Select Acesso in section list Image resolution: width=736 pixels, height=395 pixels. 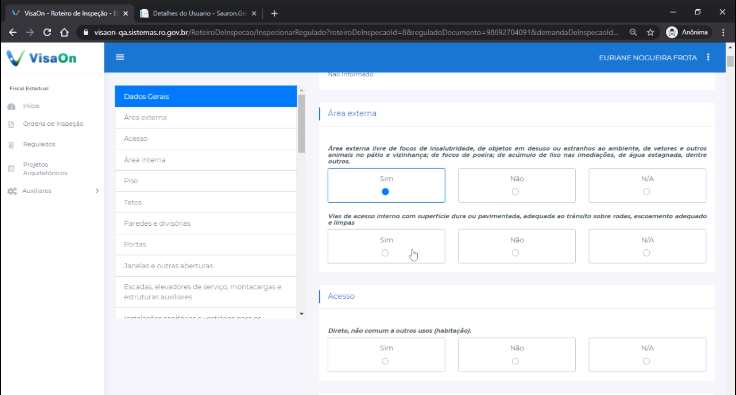coord(206,139)
